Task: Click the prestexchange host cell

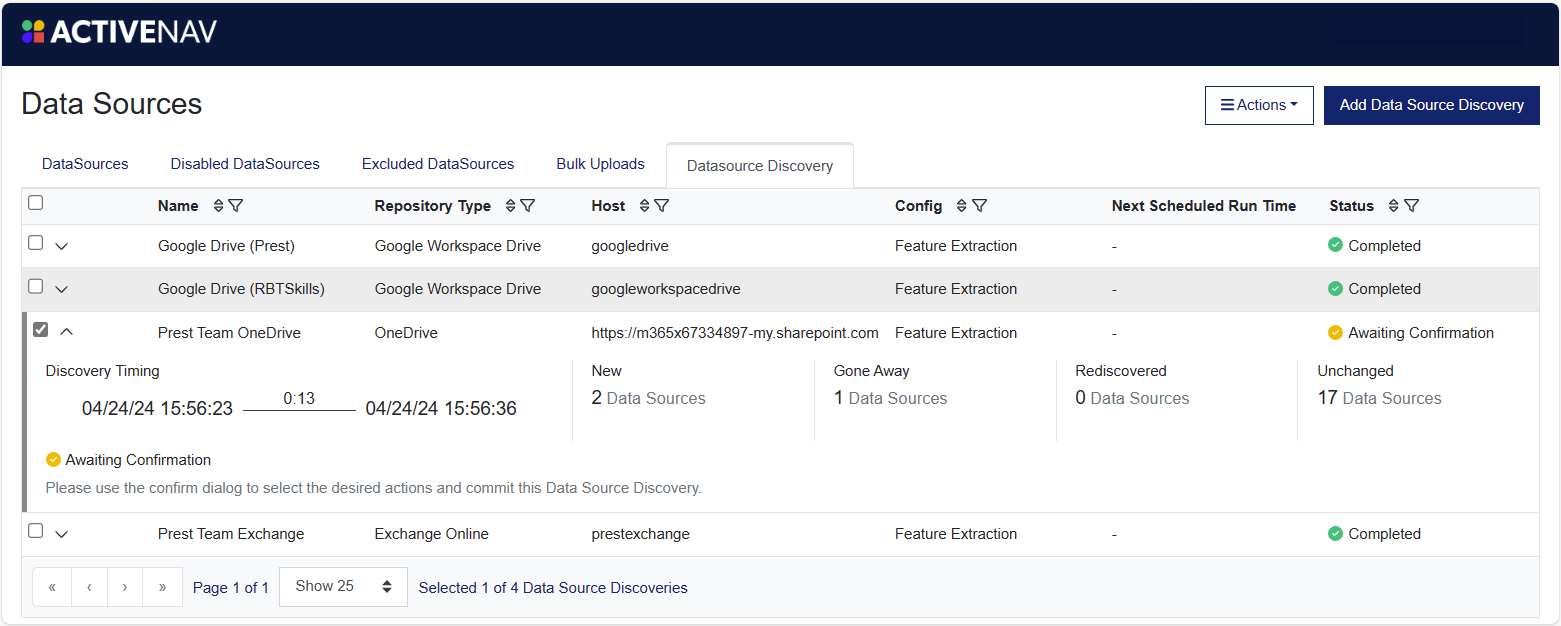Action: (641, 534)
